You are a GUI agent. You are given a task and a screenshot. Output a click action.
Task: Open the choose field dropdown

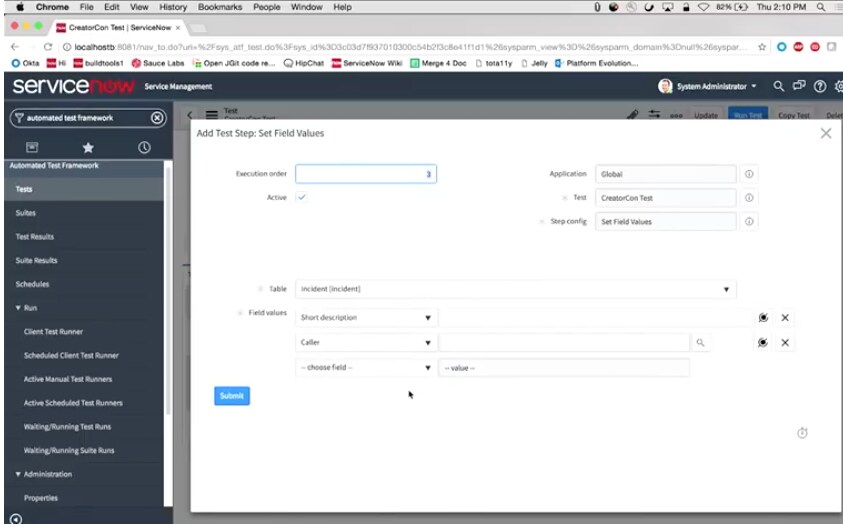pos(365,368)
